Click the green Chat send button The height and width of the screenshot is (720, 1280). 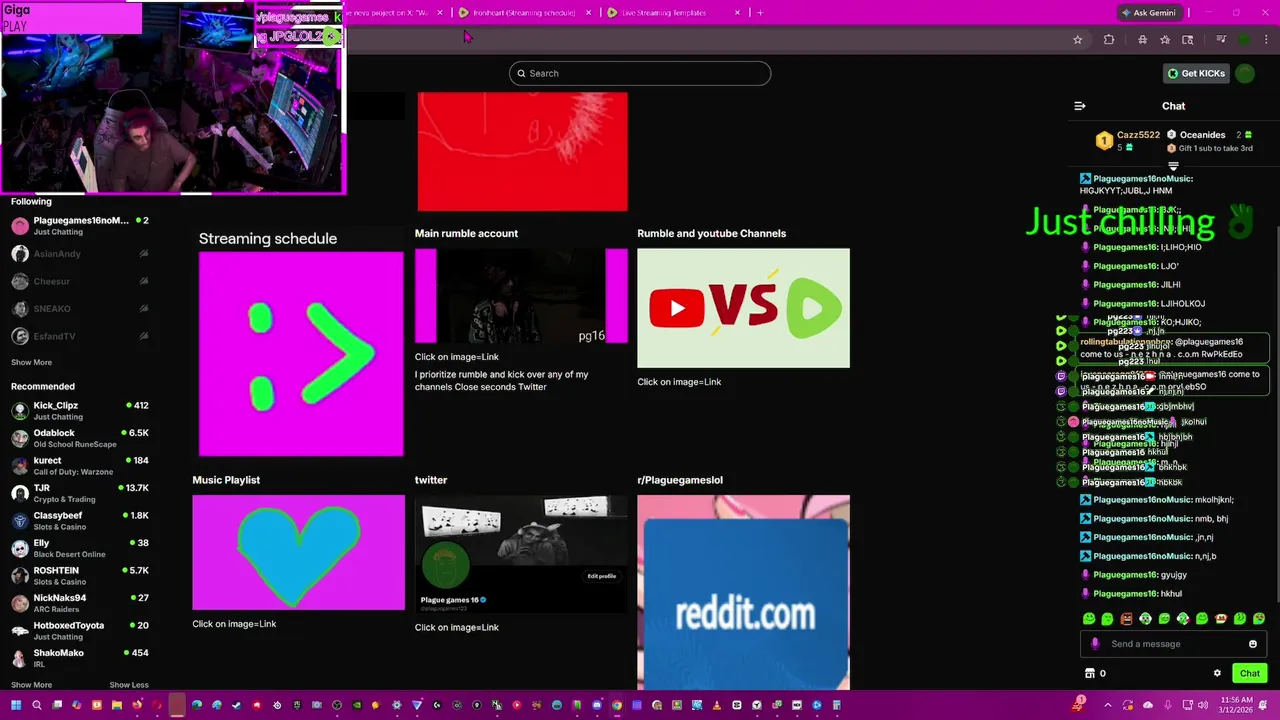pos(1250,674)
